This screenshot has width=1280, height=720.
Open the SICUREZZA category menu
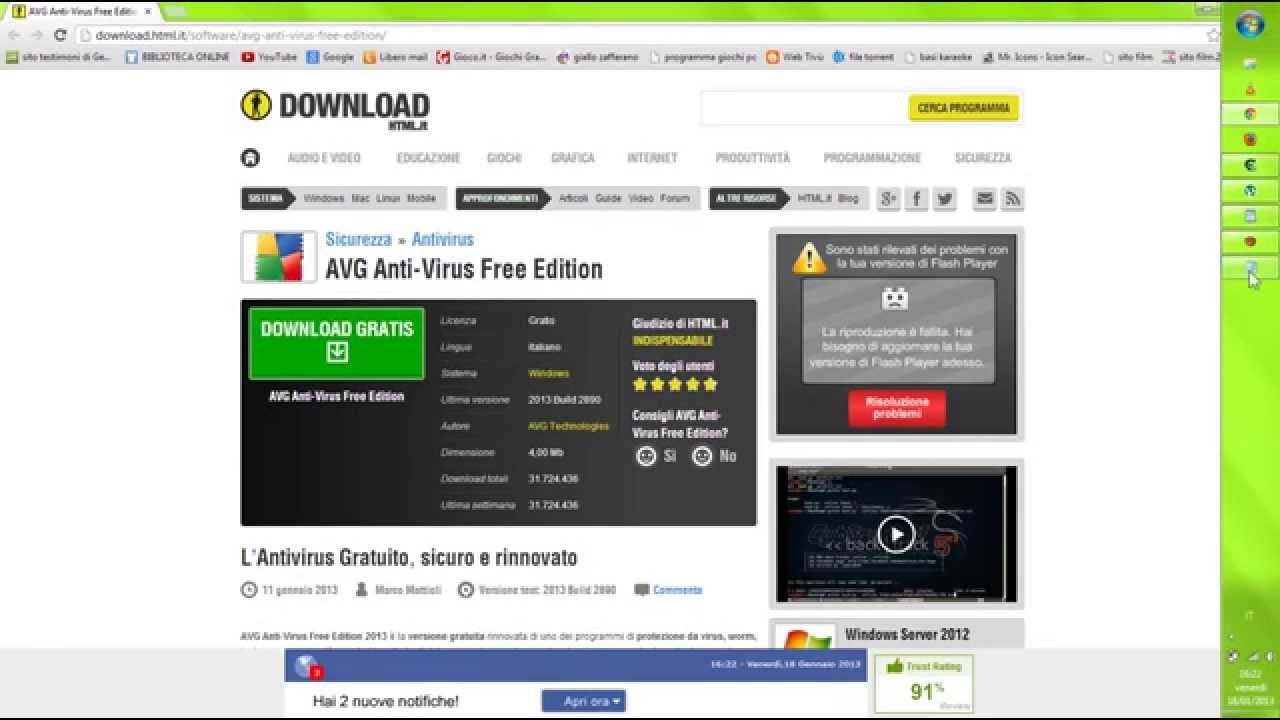point(983,158)
